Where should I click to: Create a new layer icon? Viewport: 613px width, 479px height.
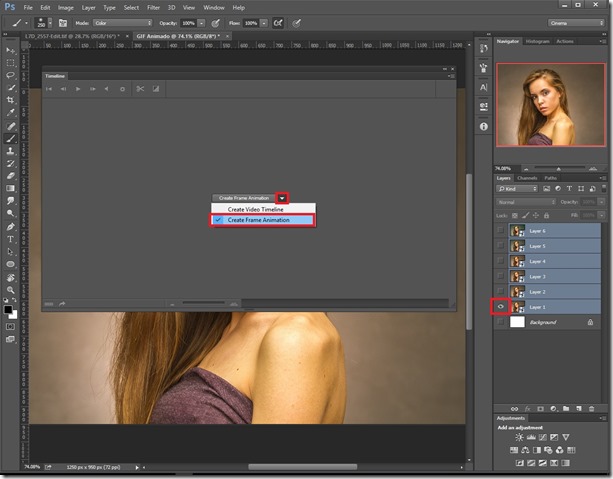click(579, 409)
